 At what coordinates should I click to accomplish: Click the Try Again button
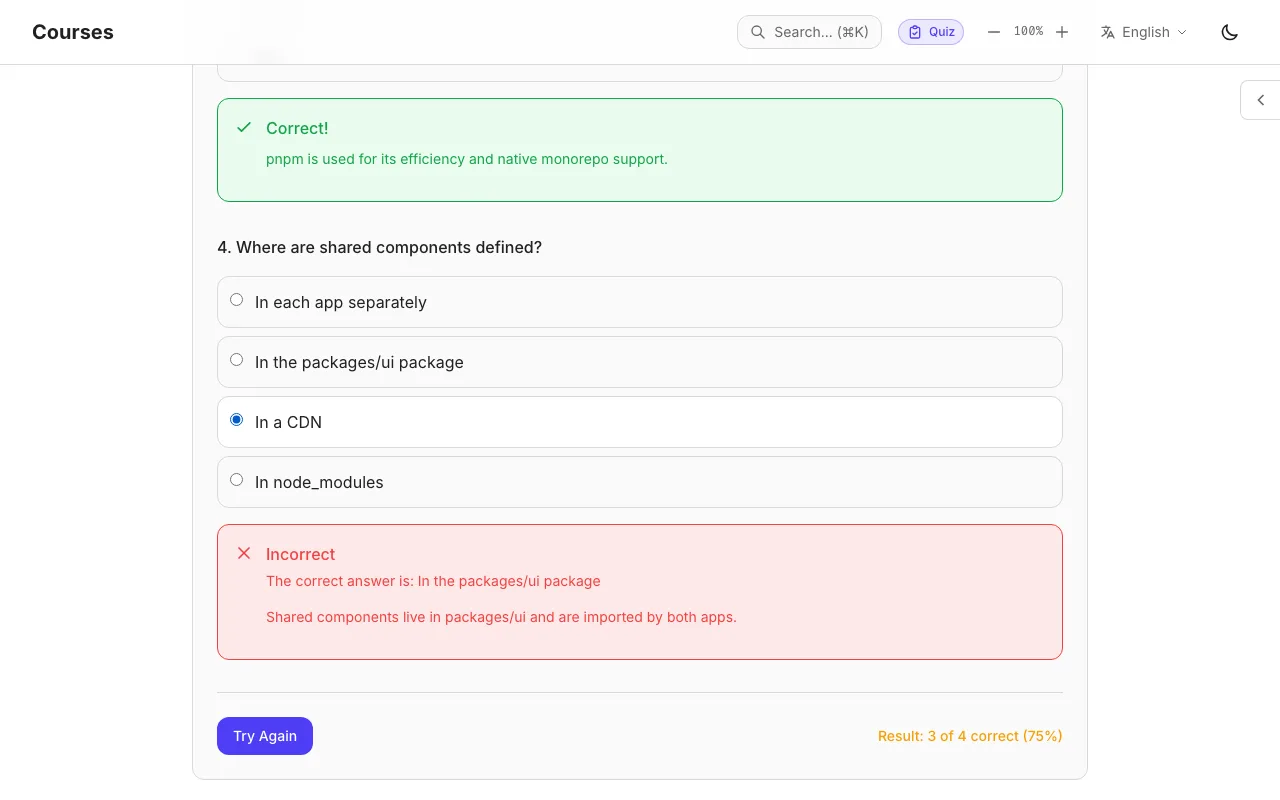pyautogui.click(x=265, y=736)
